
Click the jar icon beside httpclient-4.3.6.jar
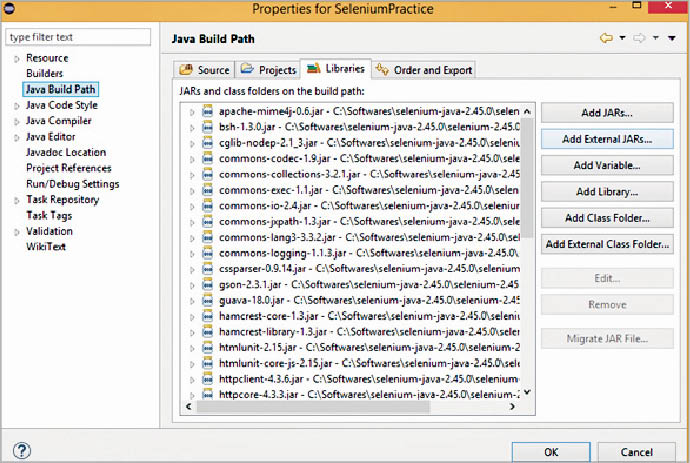point(207,377)
